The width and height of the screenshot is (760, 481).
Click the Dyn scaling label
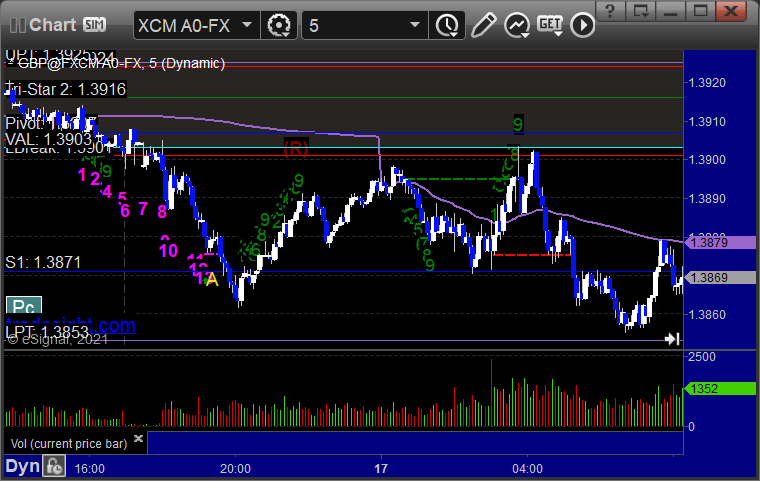tap(22, 466)
